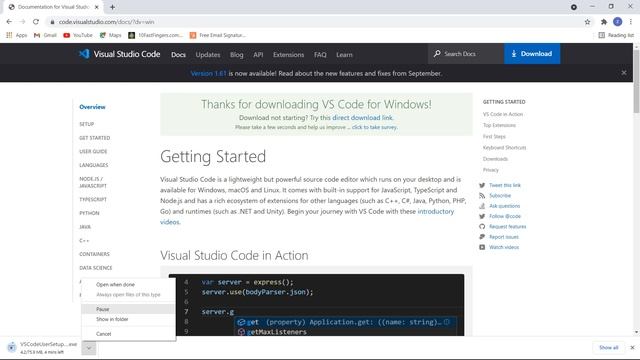Expand the USER GUIDE docs section
Screen dimensions: 640x360
click(93, 151)
